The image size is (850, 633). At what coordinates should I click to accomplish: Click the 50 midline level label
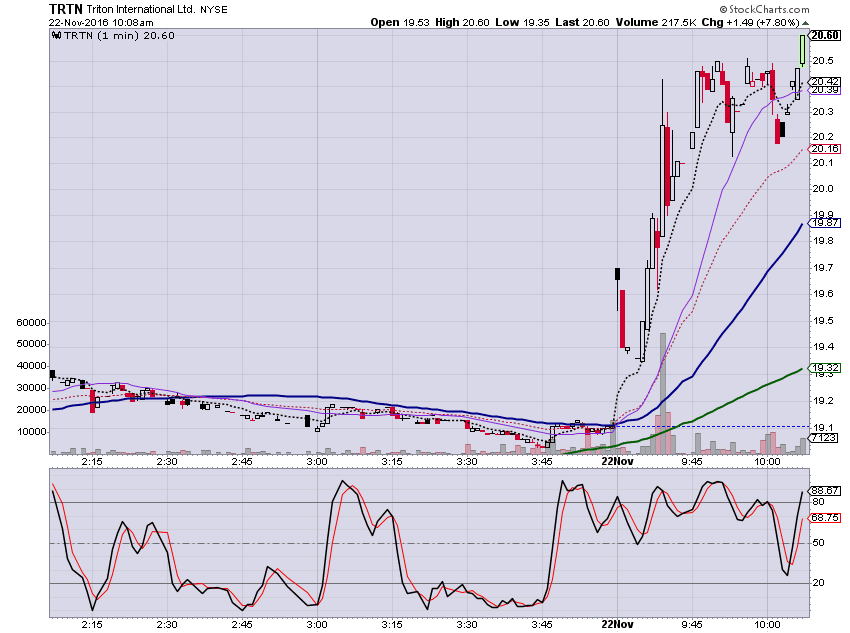coord(819,542)
